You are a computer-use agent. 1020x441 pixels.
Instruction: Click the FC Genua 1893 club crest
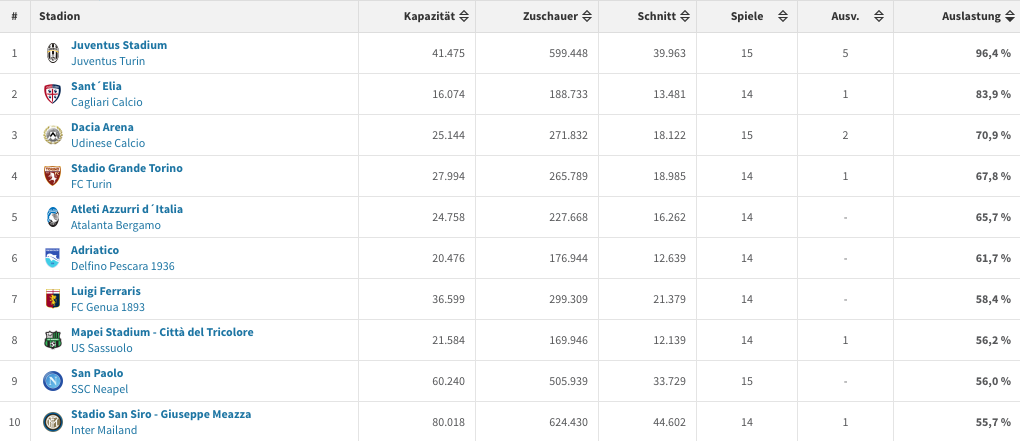tap(52, 299)
